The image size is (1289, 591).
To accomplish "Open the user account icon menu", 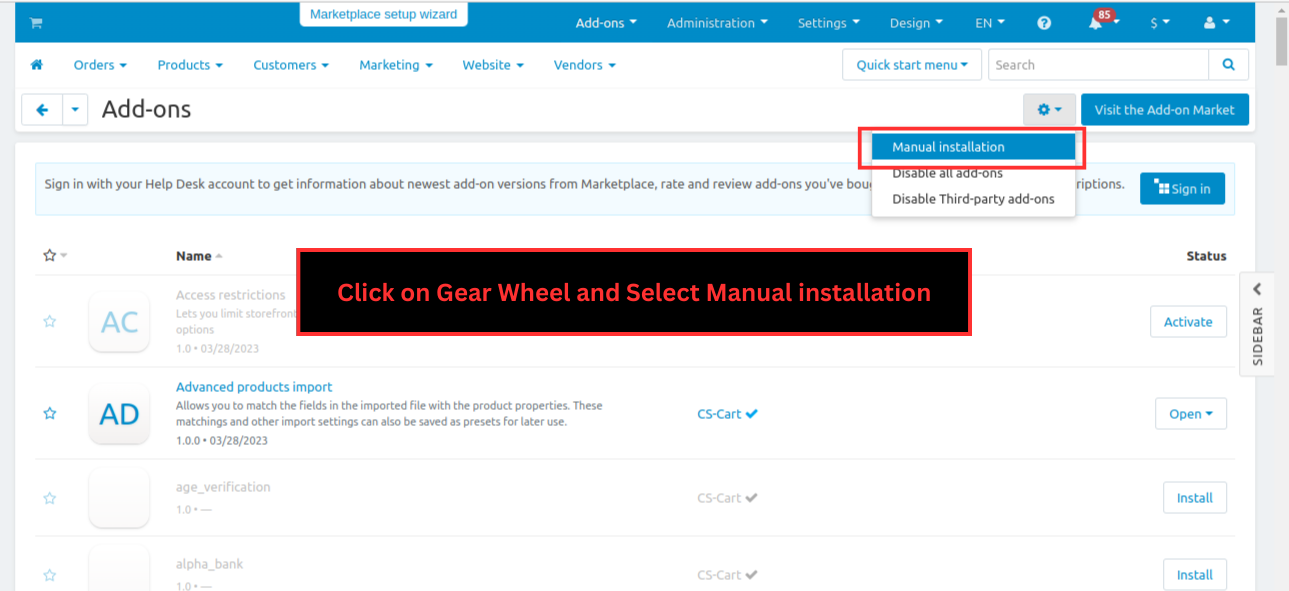I will pos(1215,23).
